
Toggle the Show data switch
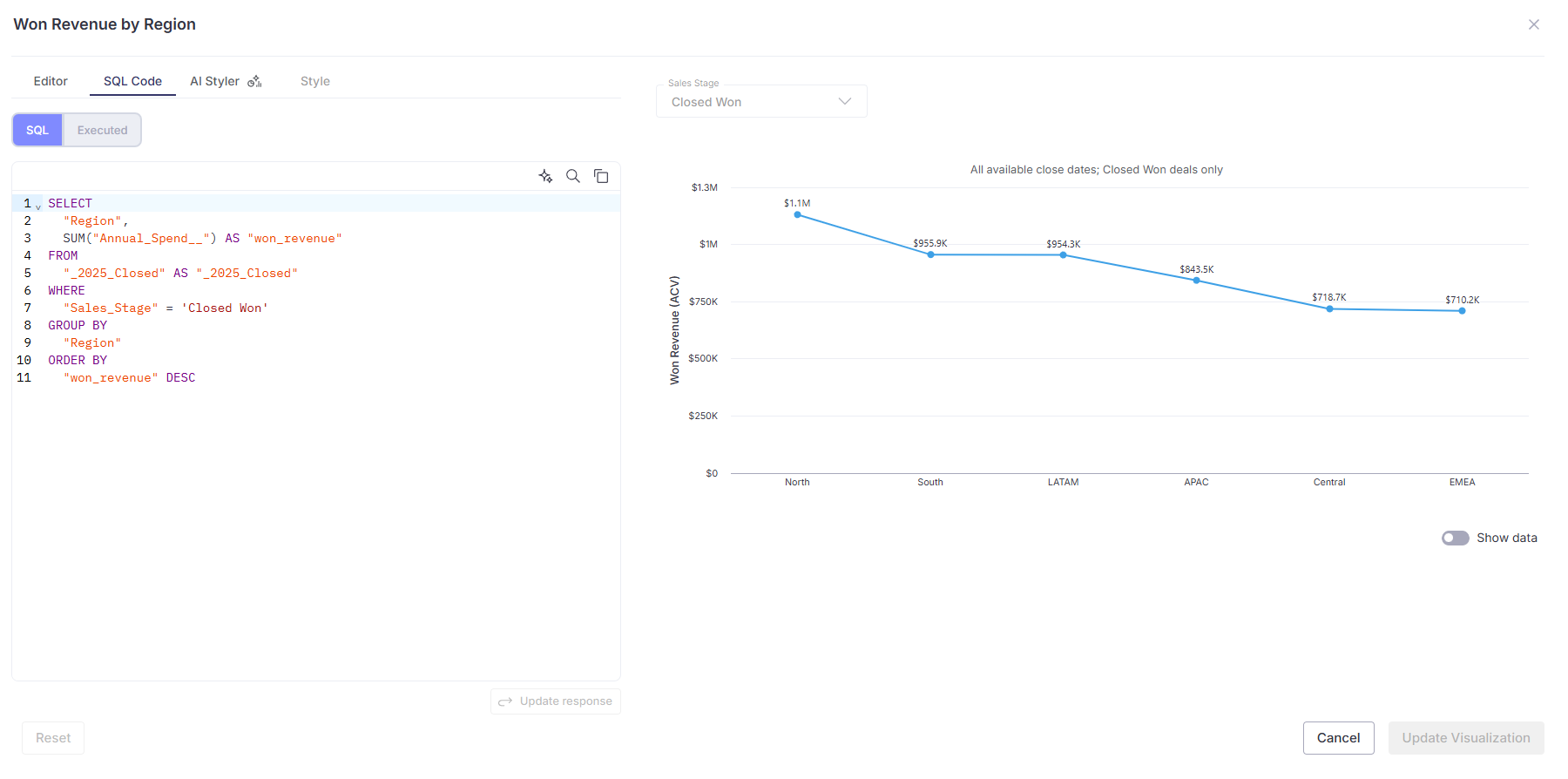pyautogui.click(x=1455, y=538)
